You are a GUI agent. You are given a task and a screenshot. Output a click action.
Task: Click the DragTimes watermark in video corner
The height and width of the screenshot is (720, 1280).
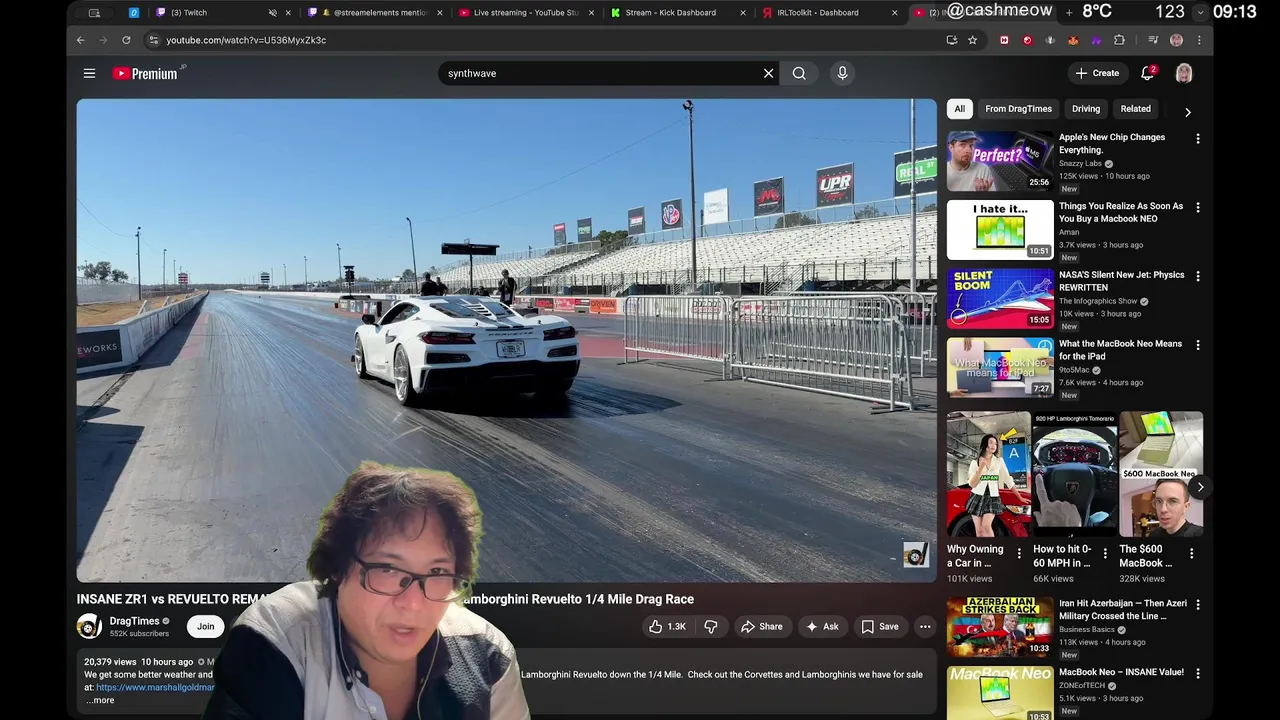click(x=915, y=555)
